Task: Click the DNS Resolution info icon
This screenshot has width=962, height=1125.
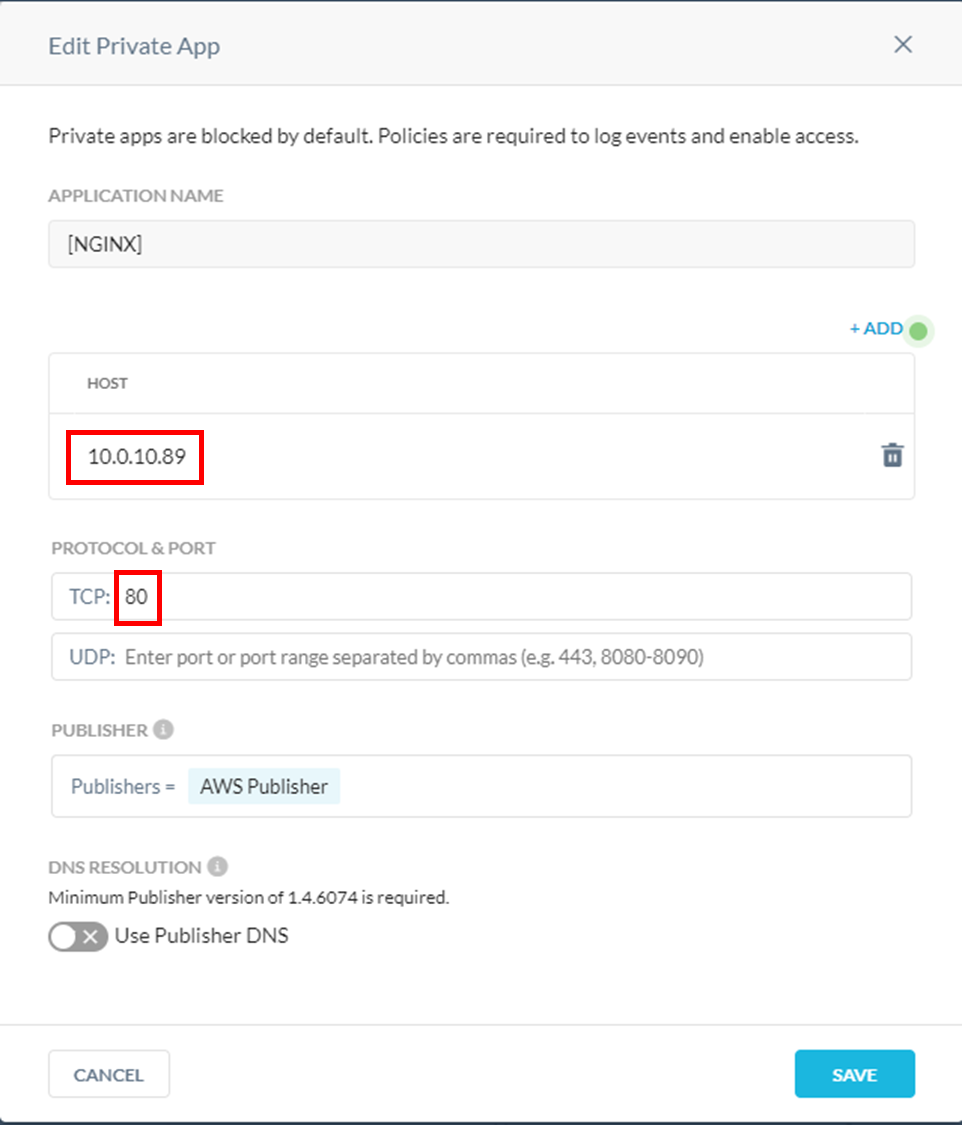Action: (x=215, y=866)
